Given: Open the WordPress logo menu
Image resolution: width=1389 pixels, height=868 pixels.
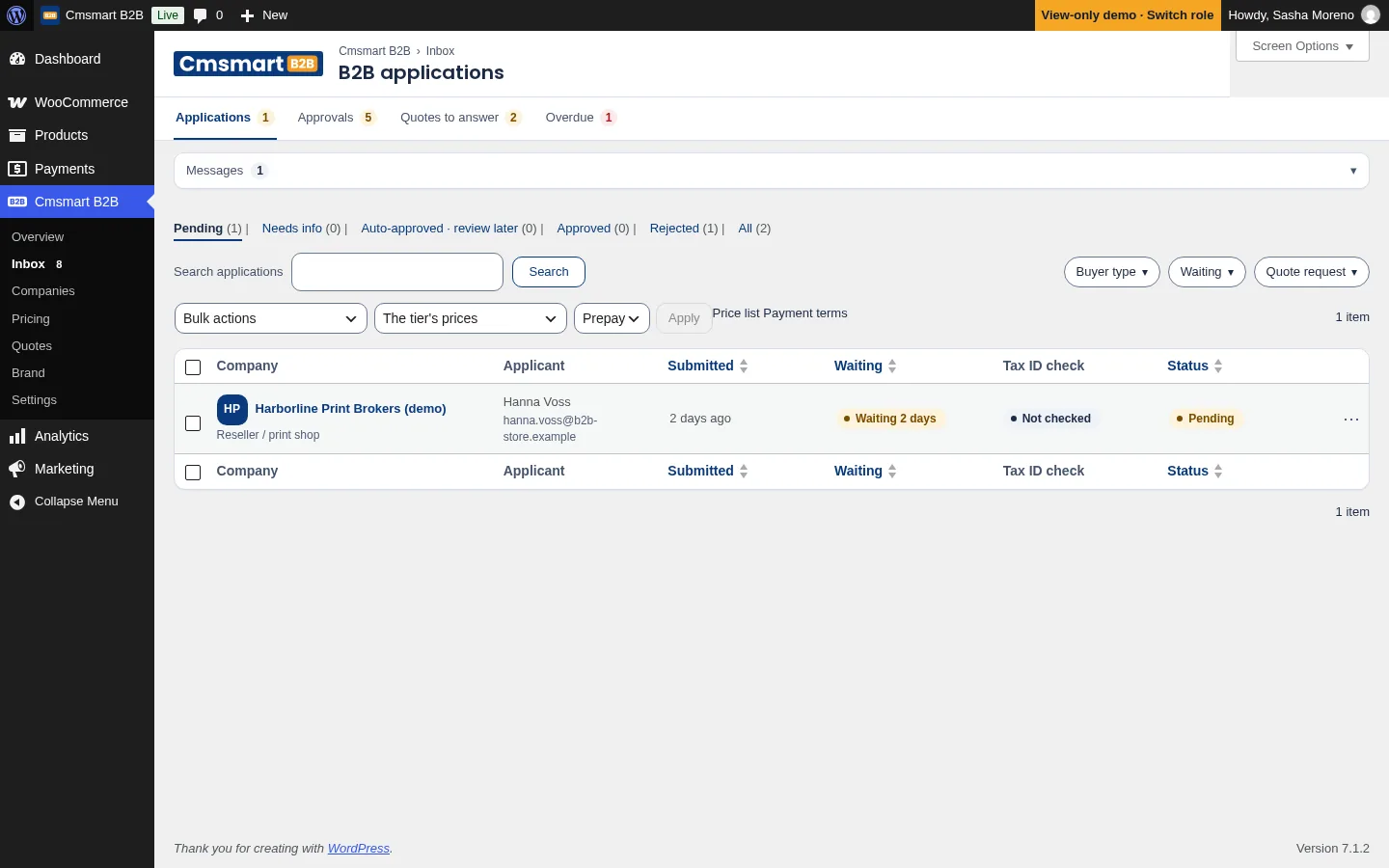Looking at the screenshot, I should tap(16, 15).
